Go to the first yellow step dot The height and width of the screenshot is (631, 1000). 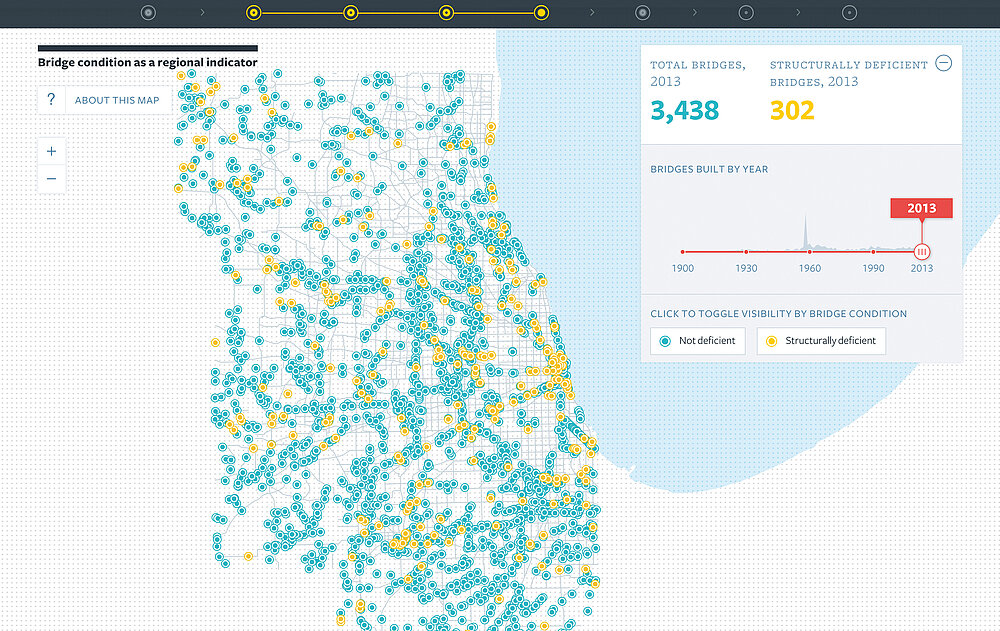[254, 13]
